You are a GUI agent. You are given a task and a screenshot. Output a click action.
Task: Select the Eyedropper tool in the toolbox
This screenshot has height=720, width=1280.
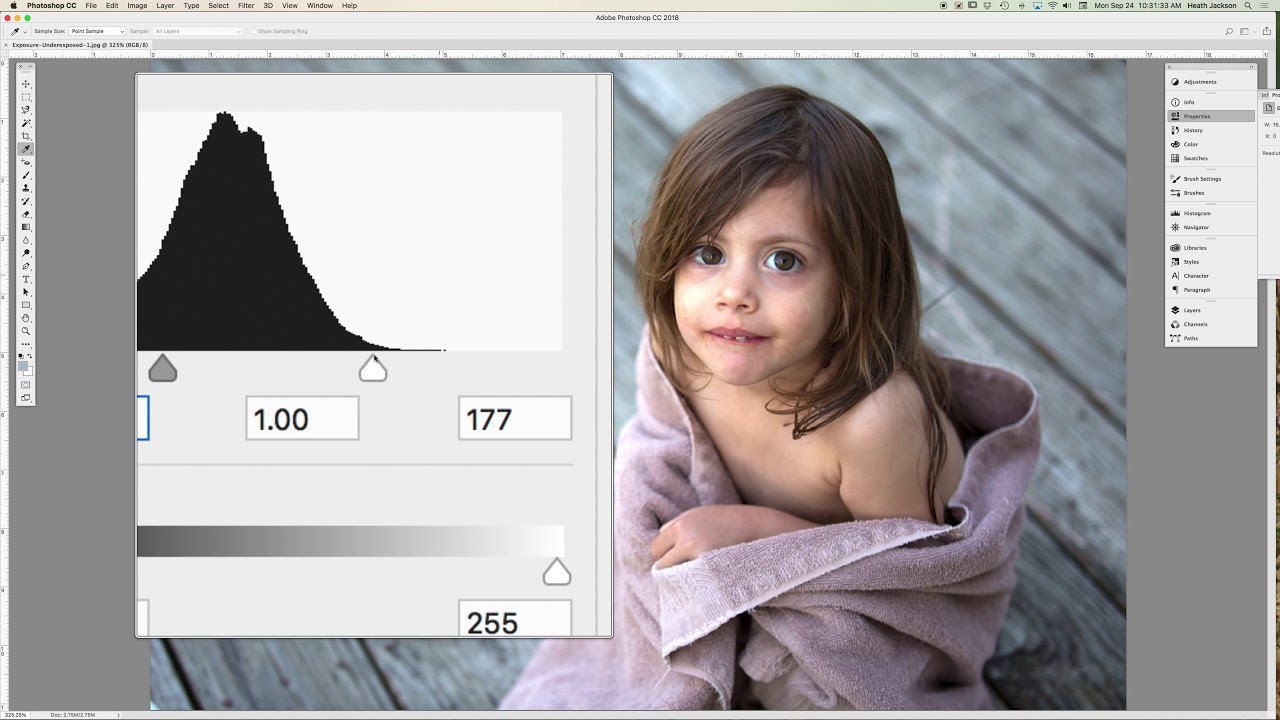tap(26, 149)
